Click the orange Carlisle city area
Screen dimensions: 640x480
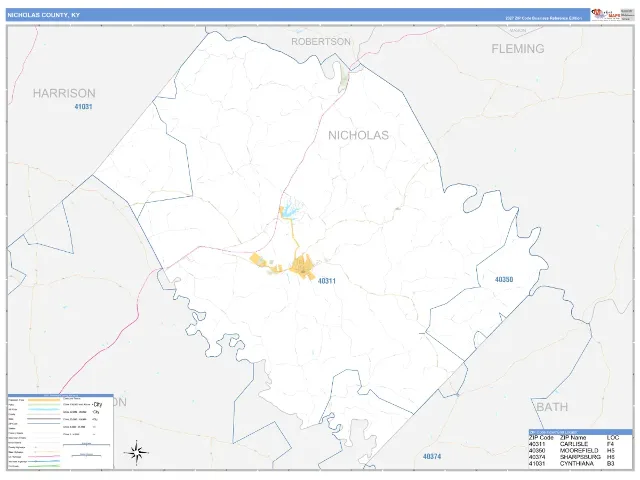coord(303,265)
